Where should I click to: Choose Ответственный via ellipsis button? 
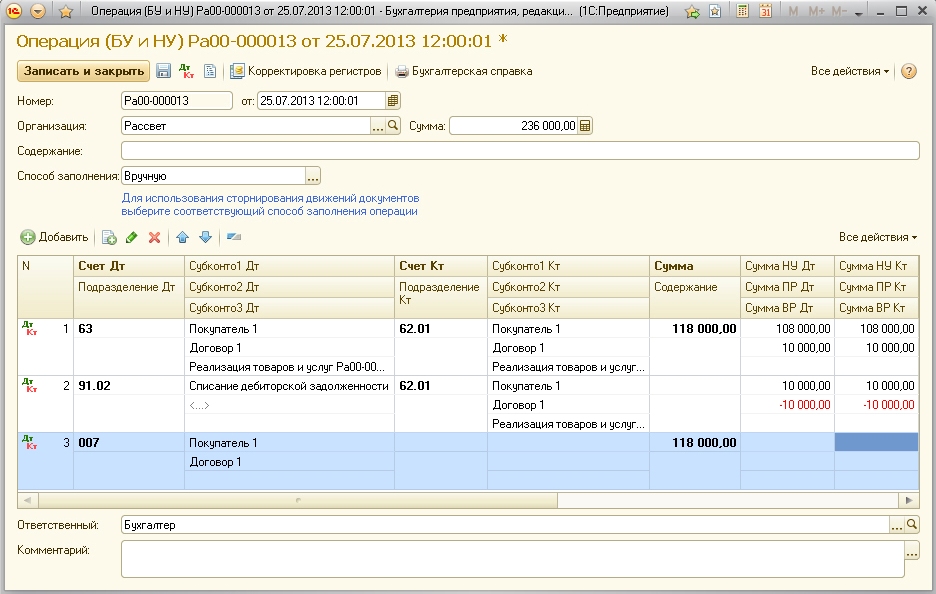(x=897, y=525)
